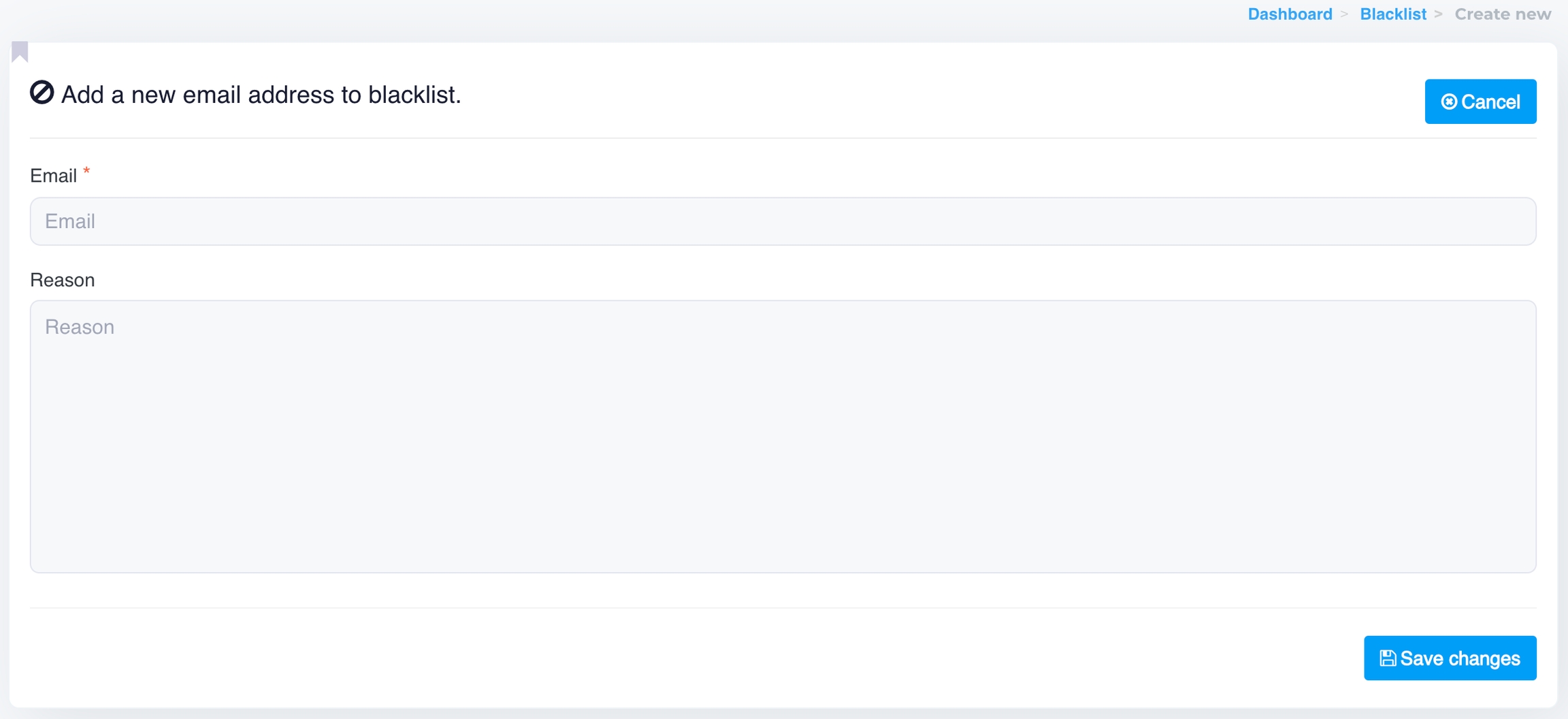Click the circled X icon inside Cancel
This screenshot has width=1568, height=719.
(1449, 102)
